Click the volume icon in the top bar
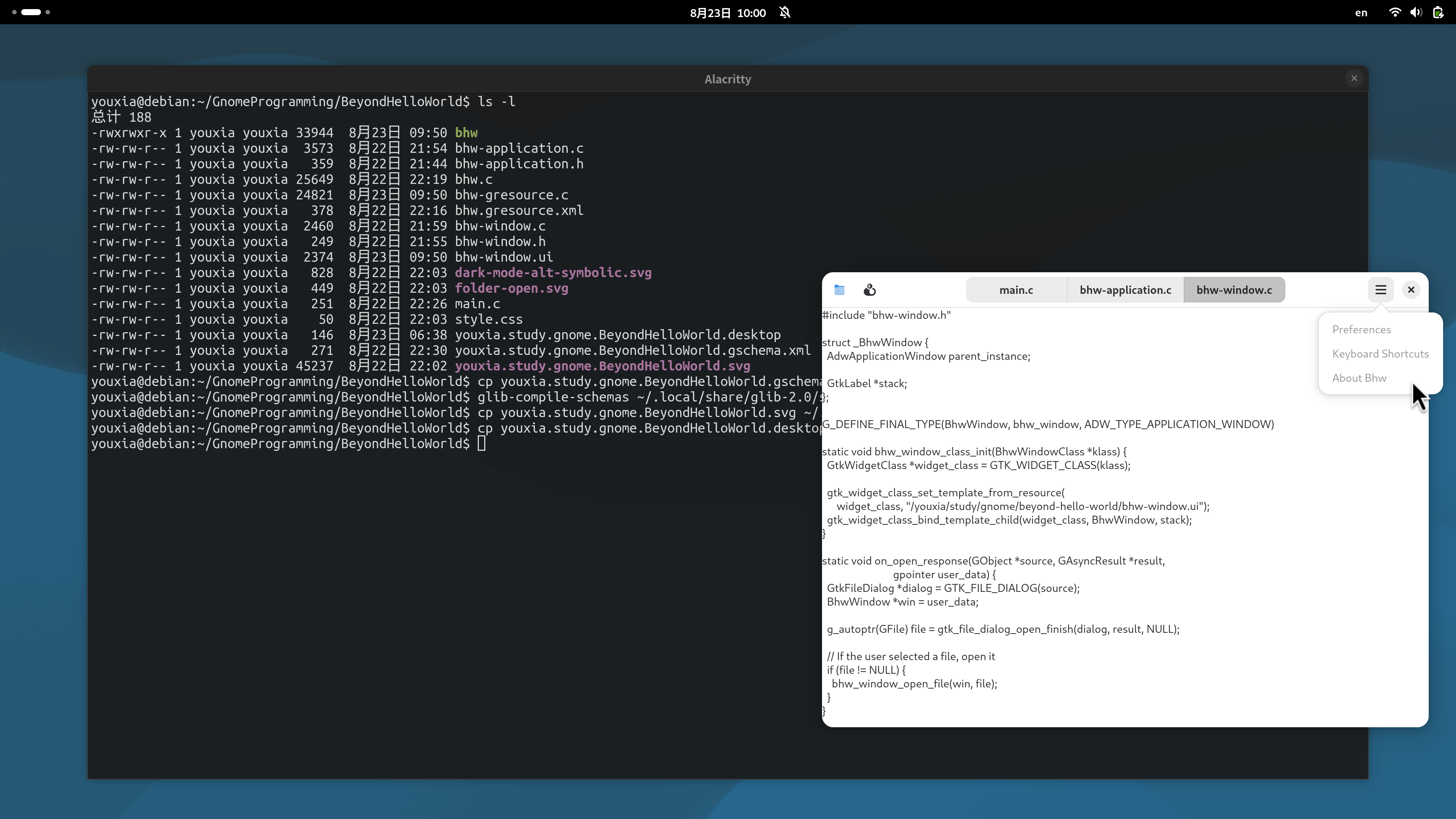 pyautogui.click(x=1416, y=12)
